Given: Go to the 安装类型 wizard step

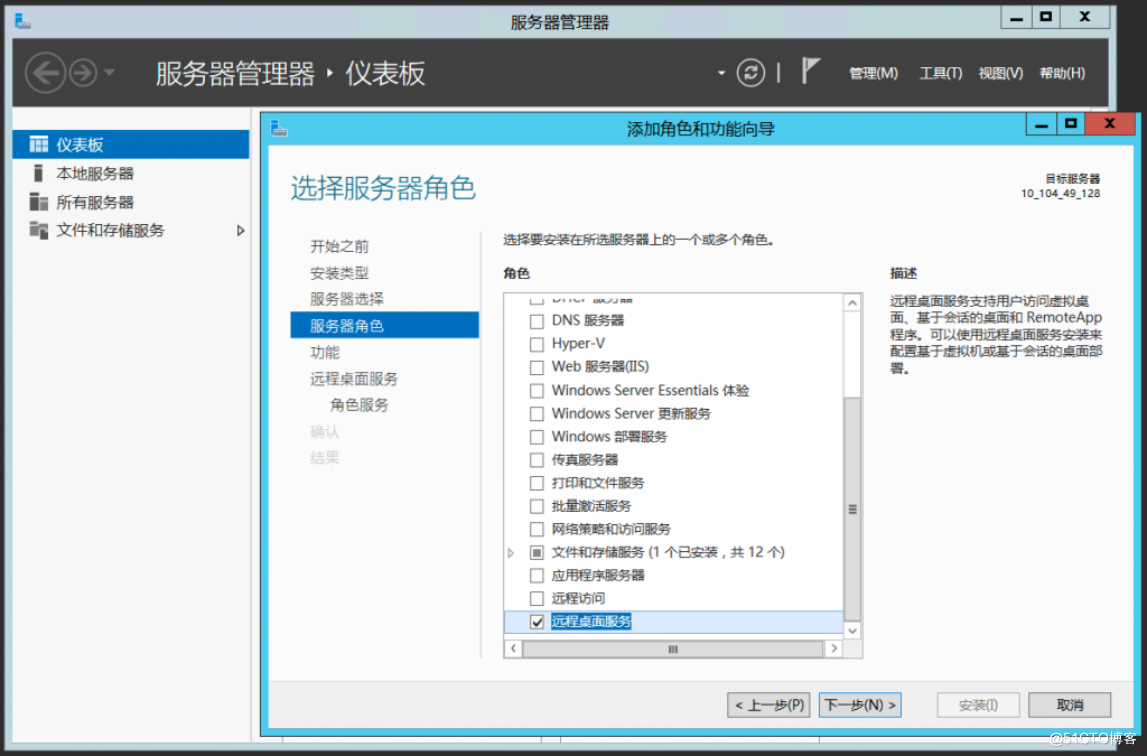Looking at the screenshot, I should point(339,273).
